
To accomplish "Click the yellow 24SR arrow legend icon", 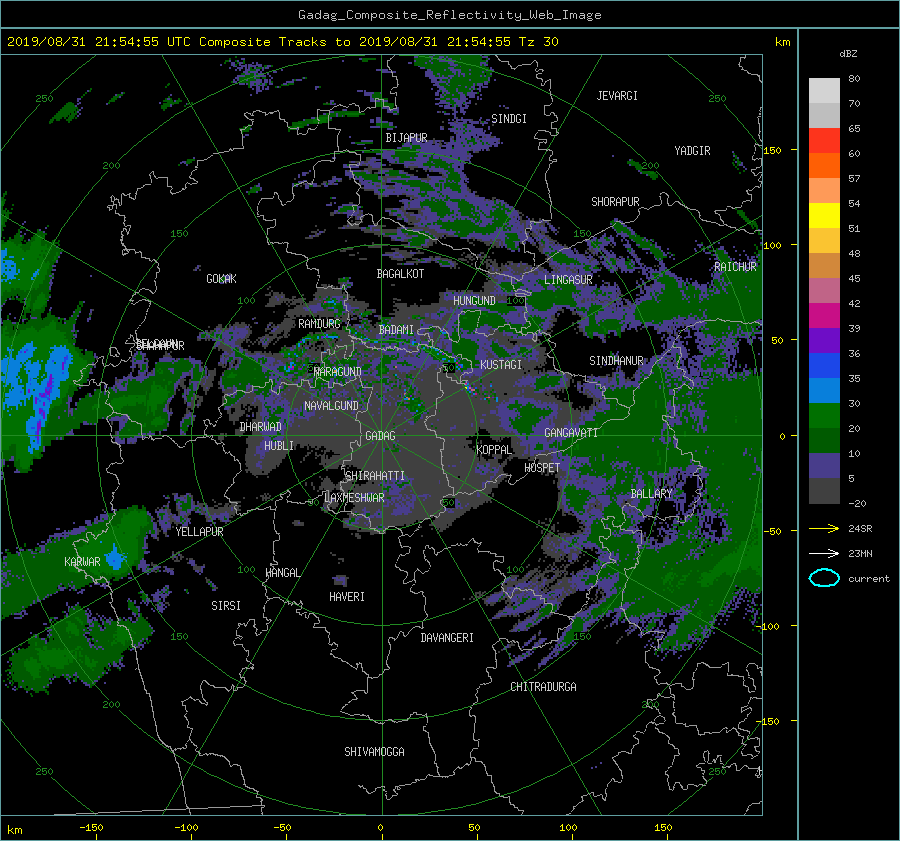I will (x=824, y=528).
